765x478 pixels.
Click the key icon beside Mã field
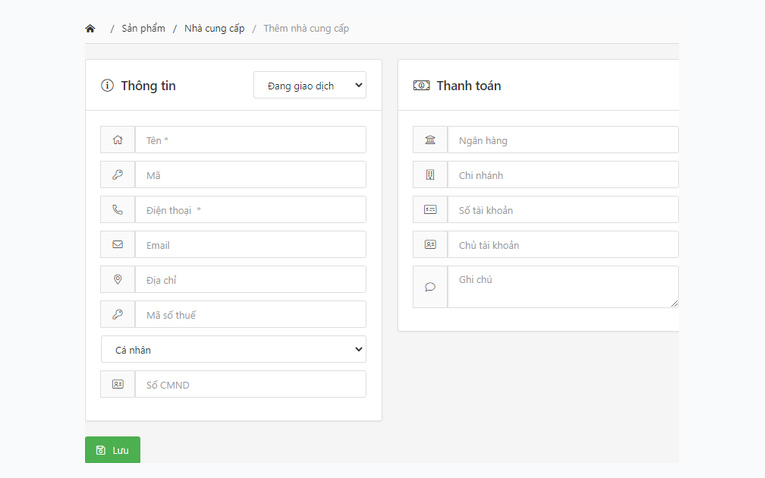pyautogui.click(x=118, y=175)
